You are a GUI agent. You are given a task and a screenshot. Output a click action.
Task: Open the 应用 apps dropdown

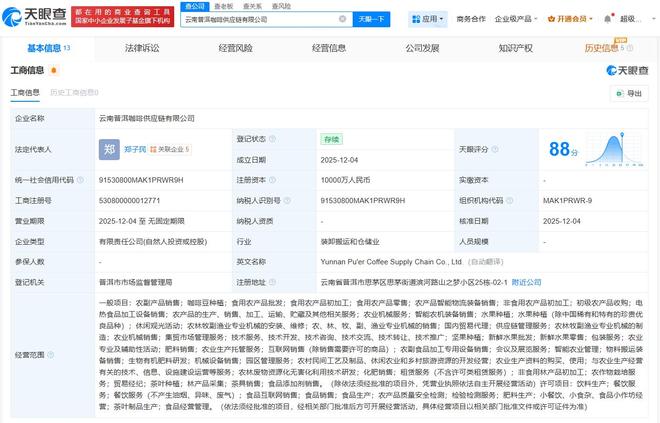tap(427, 19)
